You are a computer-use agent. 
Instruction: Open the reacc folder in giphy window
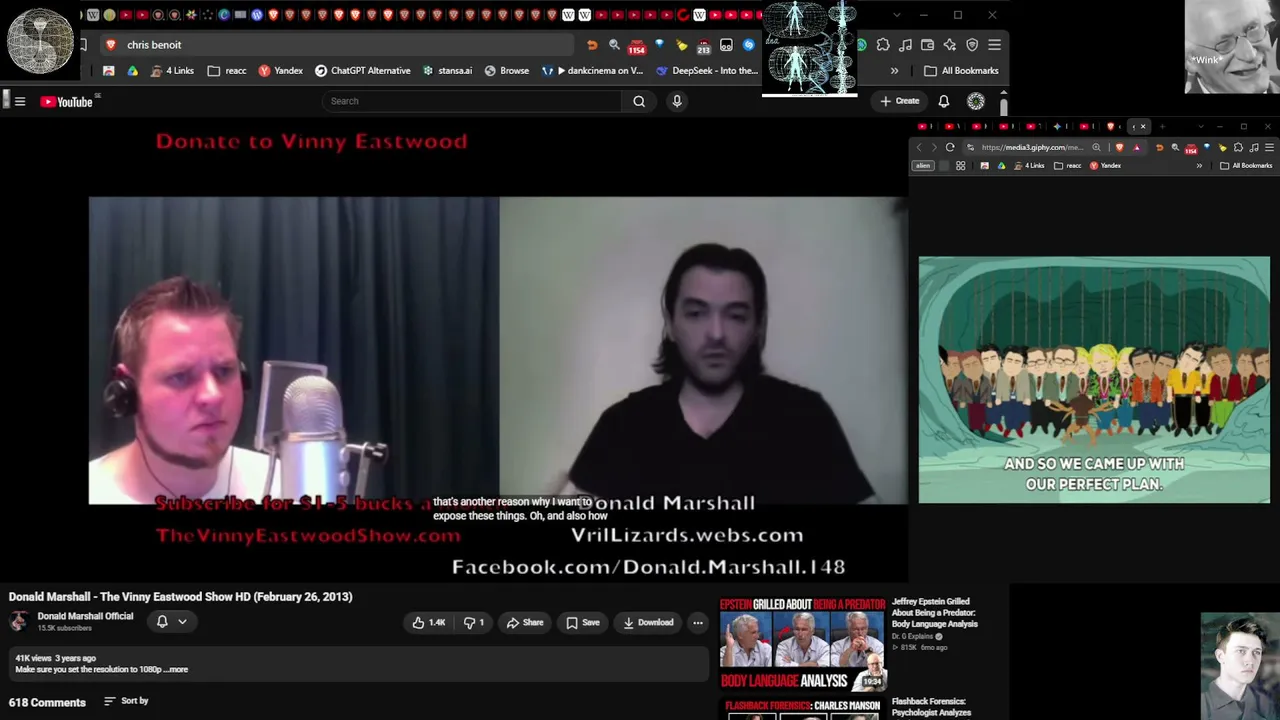pyautogui.click(x=1068, y=166)
